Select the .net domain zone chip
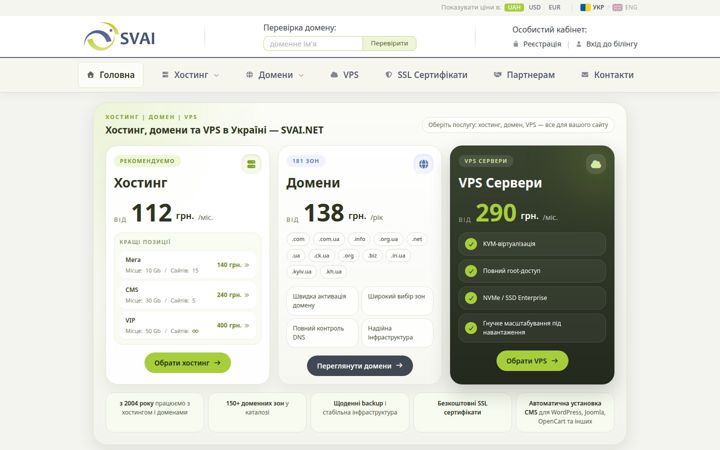 (417, 239)
